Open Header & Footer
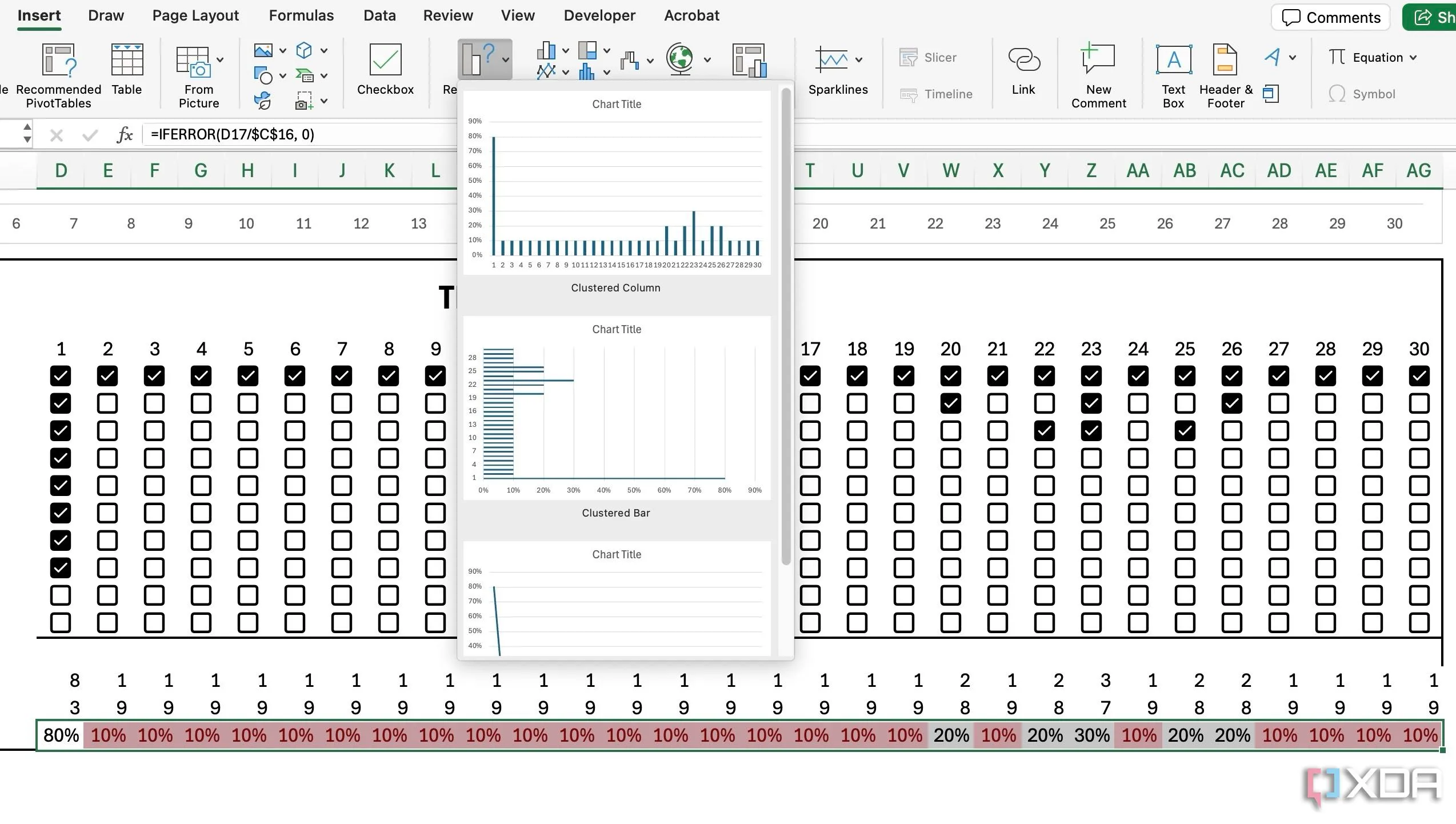Viewport: 1456px width, 824px height. pos(1226,75)
